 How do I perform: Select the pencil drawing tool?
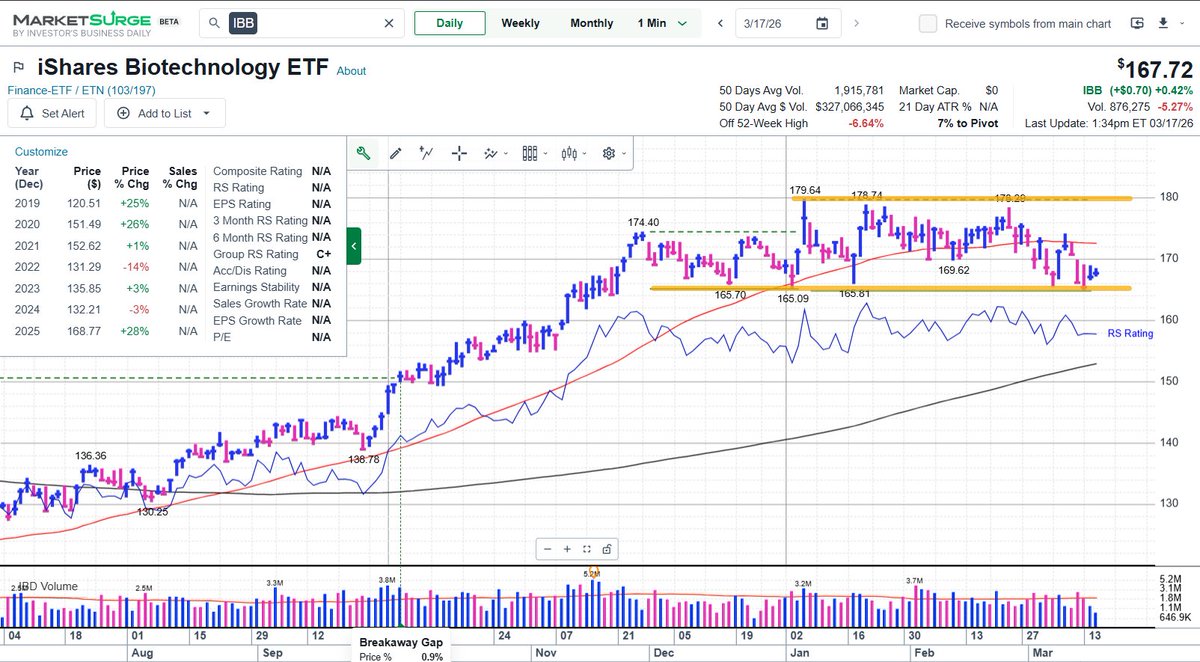(396, 153)
